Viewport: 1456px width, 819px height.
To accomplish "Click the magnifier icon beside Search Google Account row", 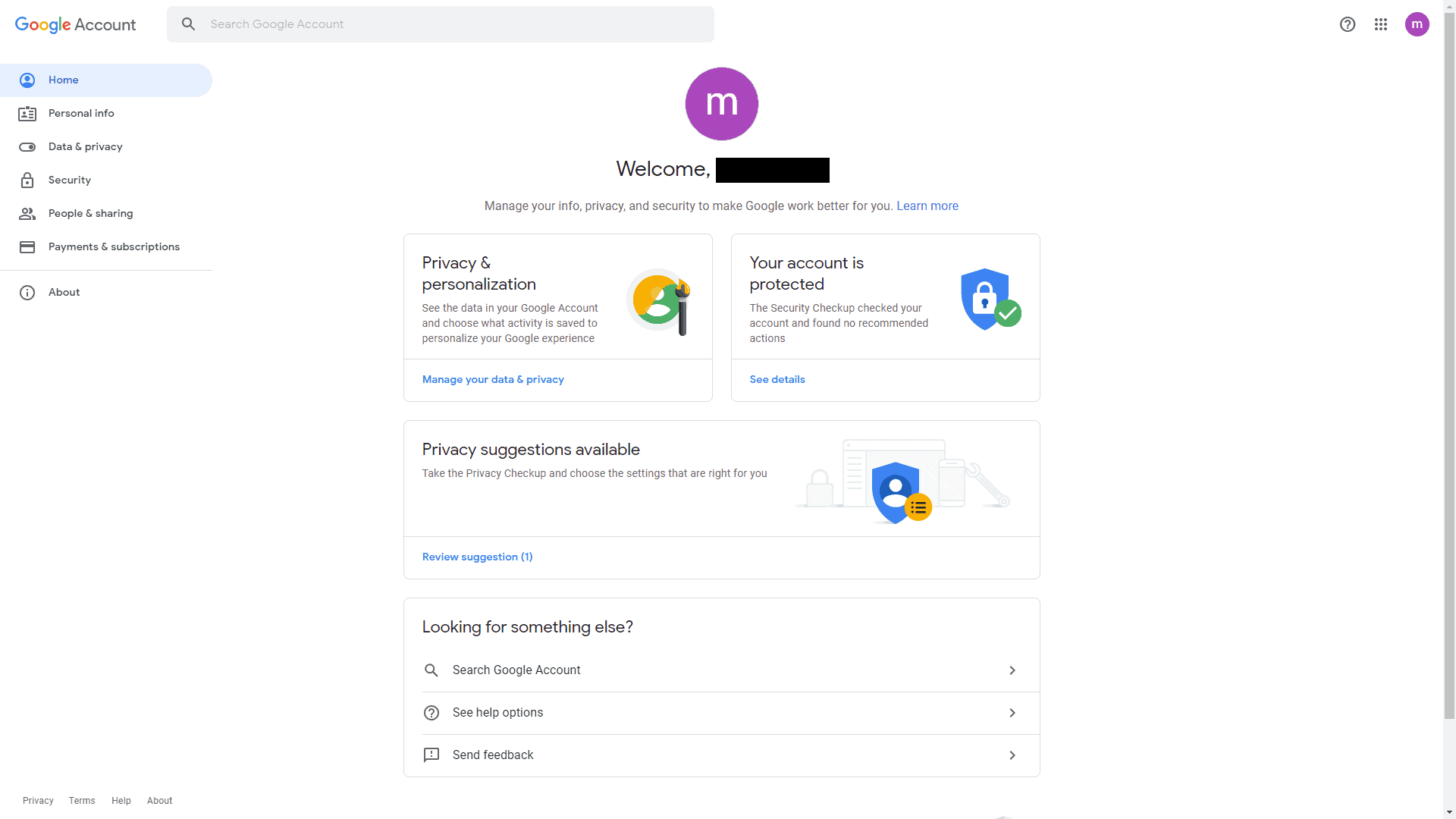I will [x=431, y=670].
